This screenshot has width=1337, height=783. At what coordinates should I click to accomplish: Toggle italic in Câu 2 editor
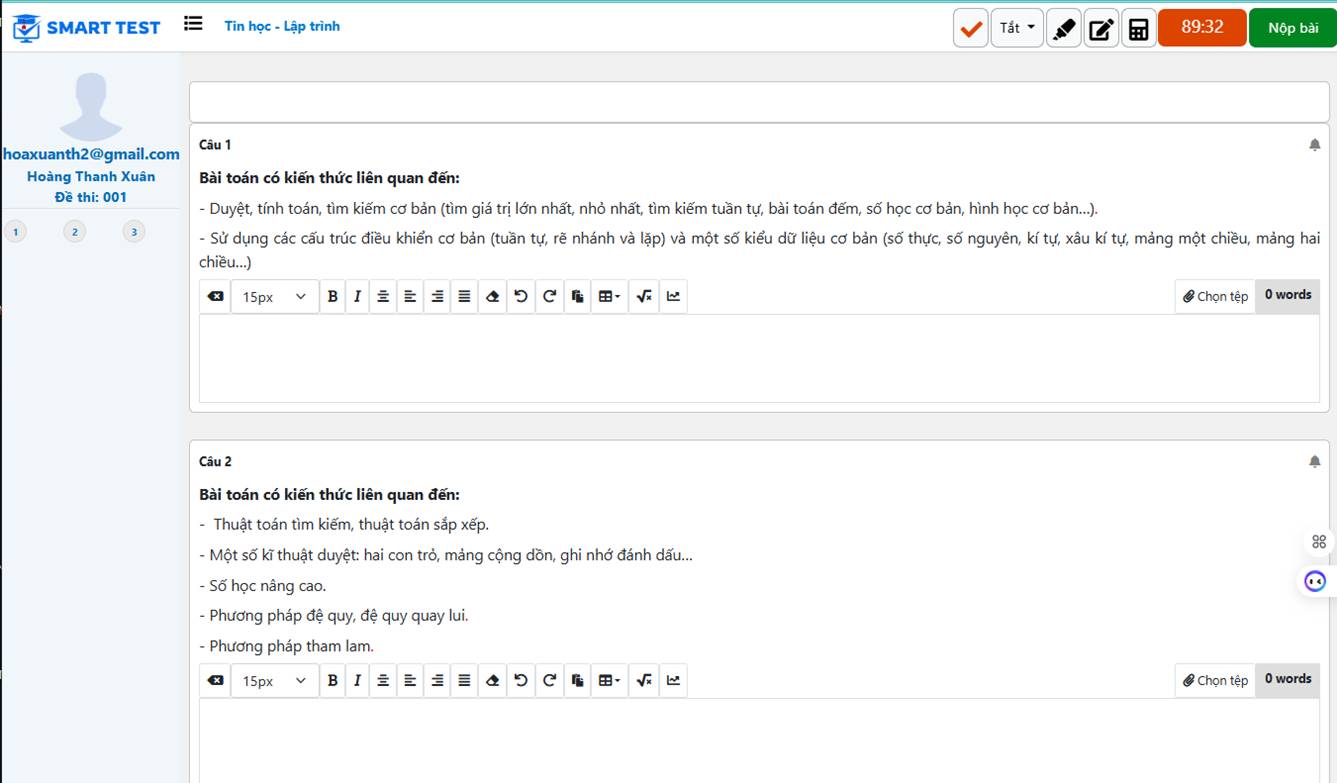357,680
